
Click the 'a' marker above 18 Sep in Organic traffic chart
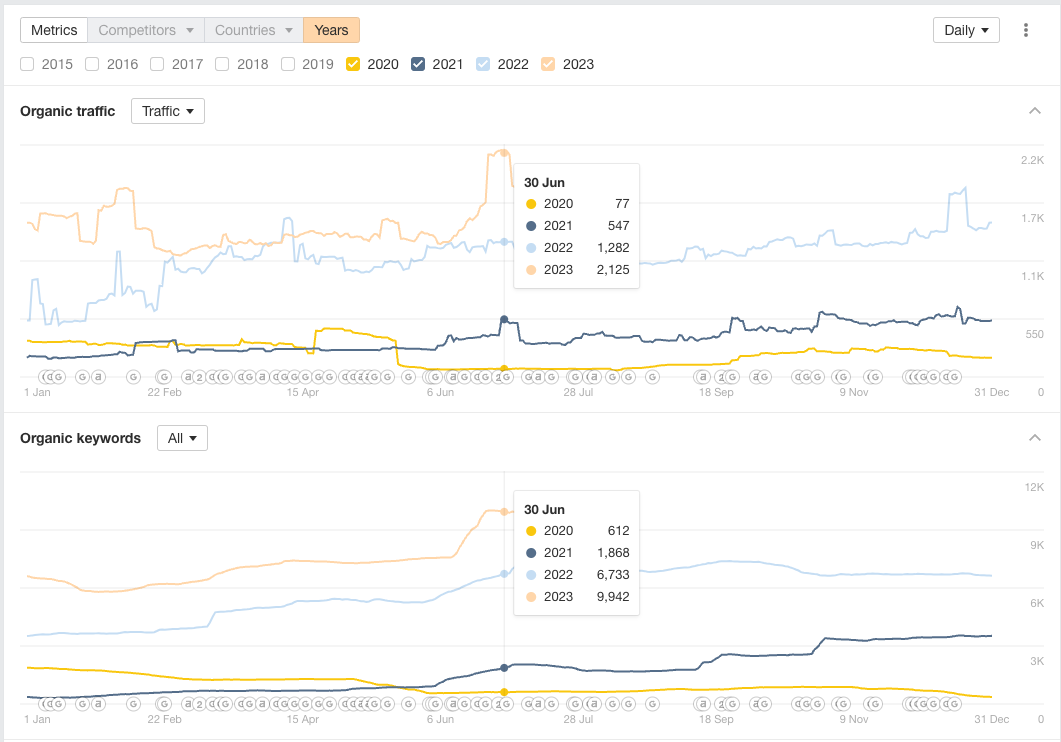pos(703,377)
